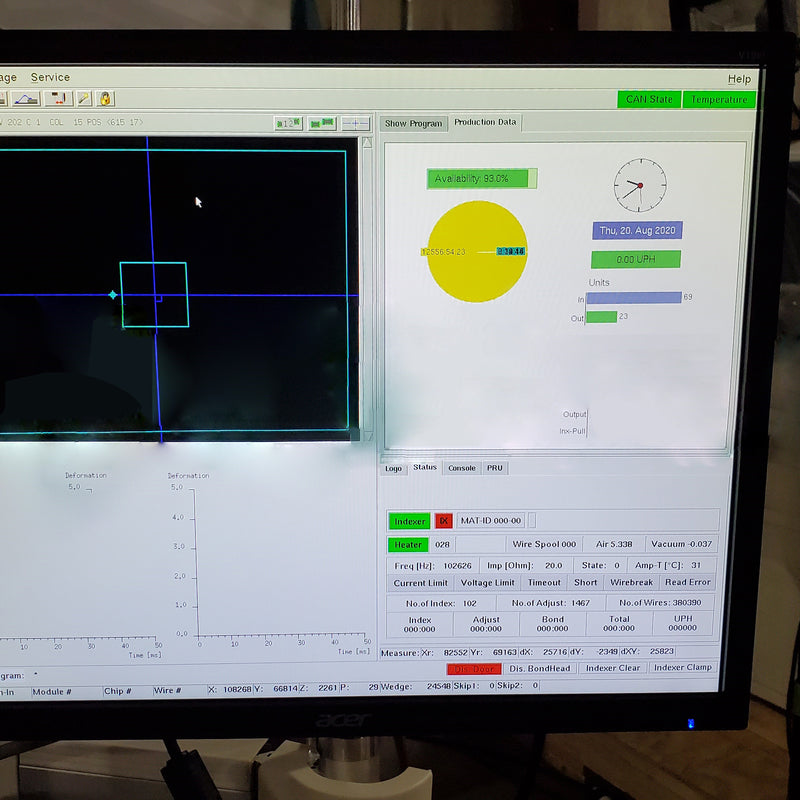
Task: Click the green chips view icon
Action: click(322, 123)
